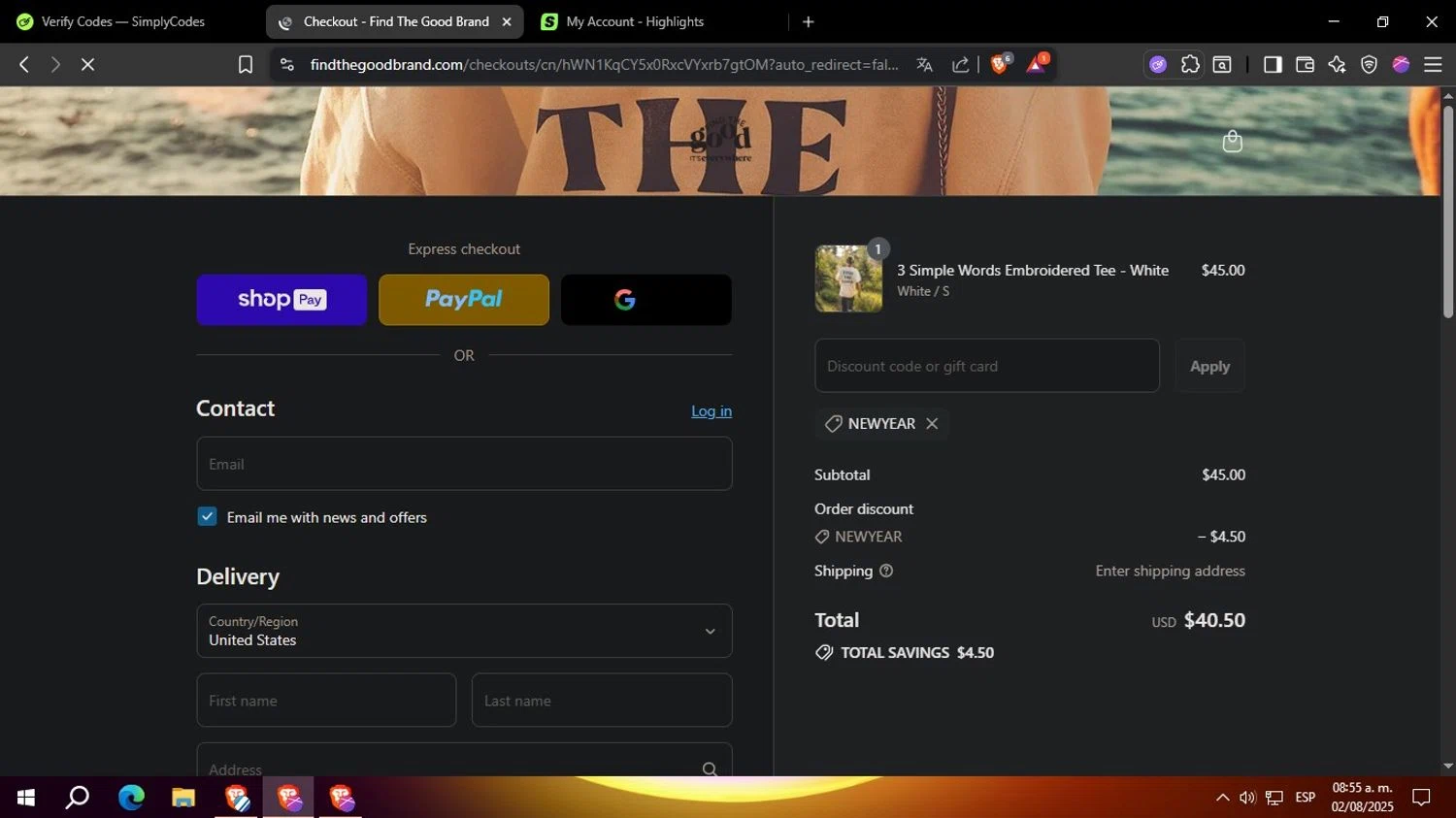Bookmark this page icon

pyautogui.click(x=246, y=64)
